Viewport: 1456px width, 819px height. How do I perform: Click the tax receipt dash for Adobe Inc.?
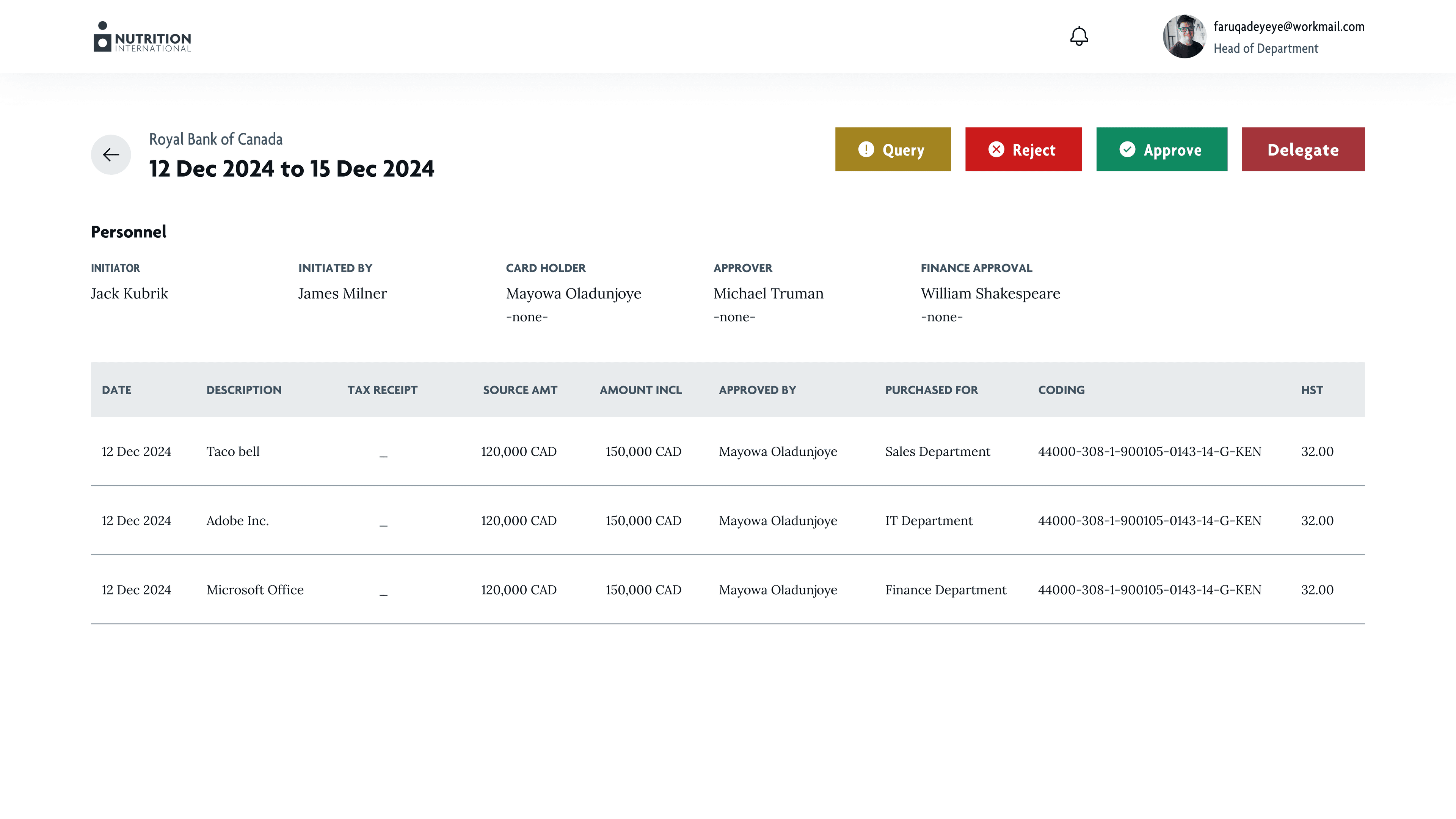(383, 526)
